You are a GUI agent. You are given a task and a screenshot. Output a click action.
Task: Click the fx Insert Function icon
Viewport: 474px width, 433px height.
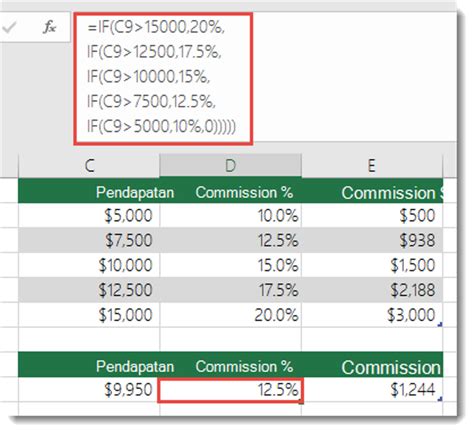[49, 27]
